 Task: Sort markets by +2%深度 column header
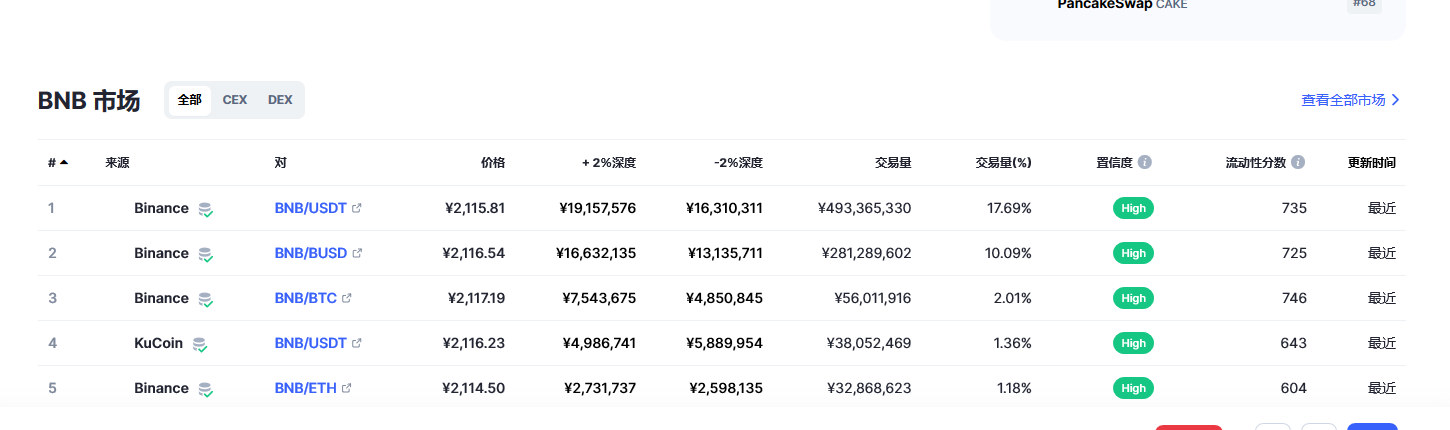point(608,162)
